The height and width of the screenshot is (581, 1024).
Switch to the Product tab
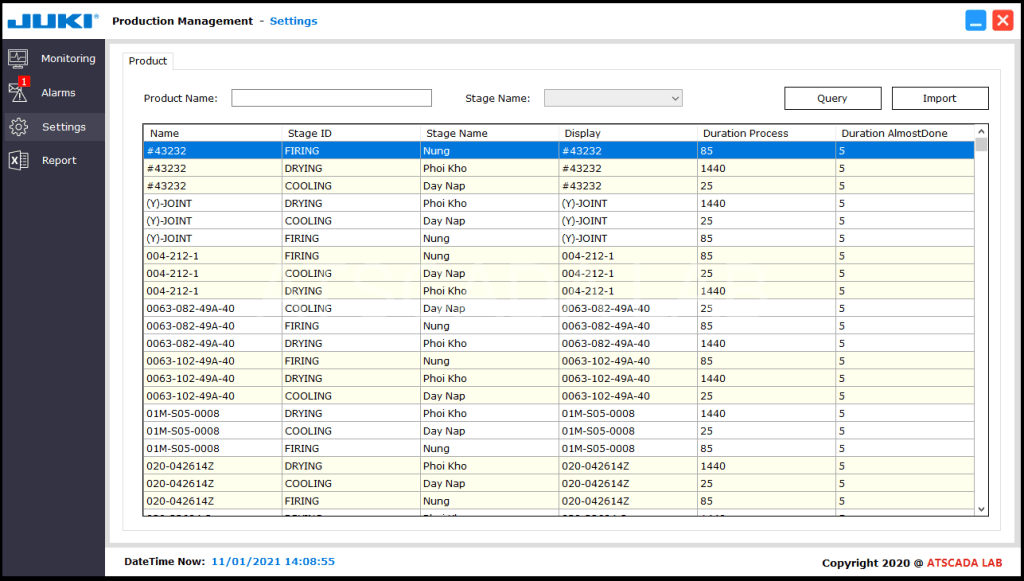tap(148, 61)
